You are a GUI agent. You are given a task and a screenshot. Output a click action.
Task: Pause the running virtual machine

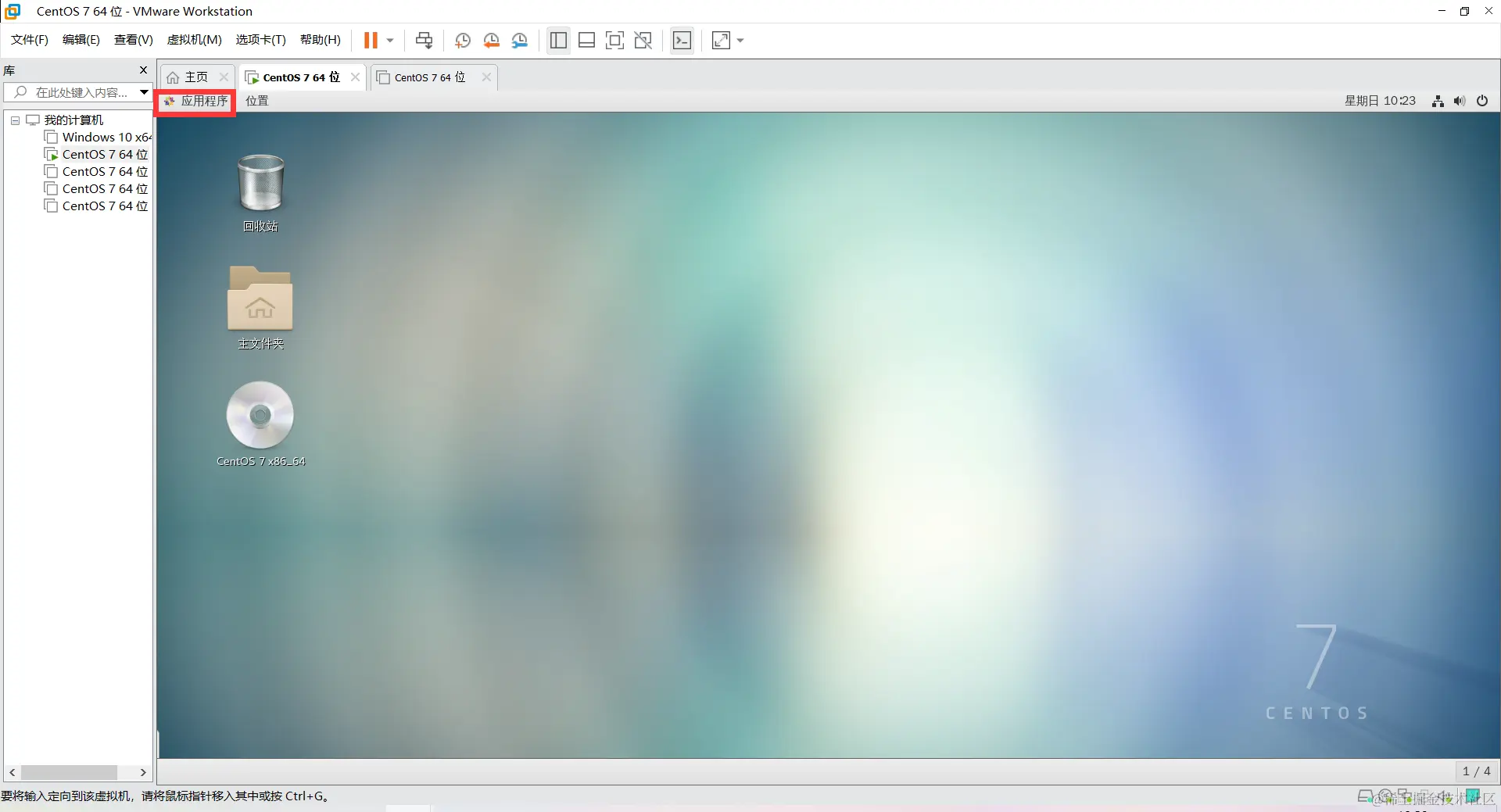(371, 40)
